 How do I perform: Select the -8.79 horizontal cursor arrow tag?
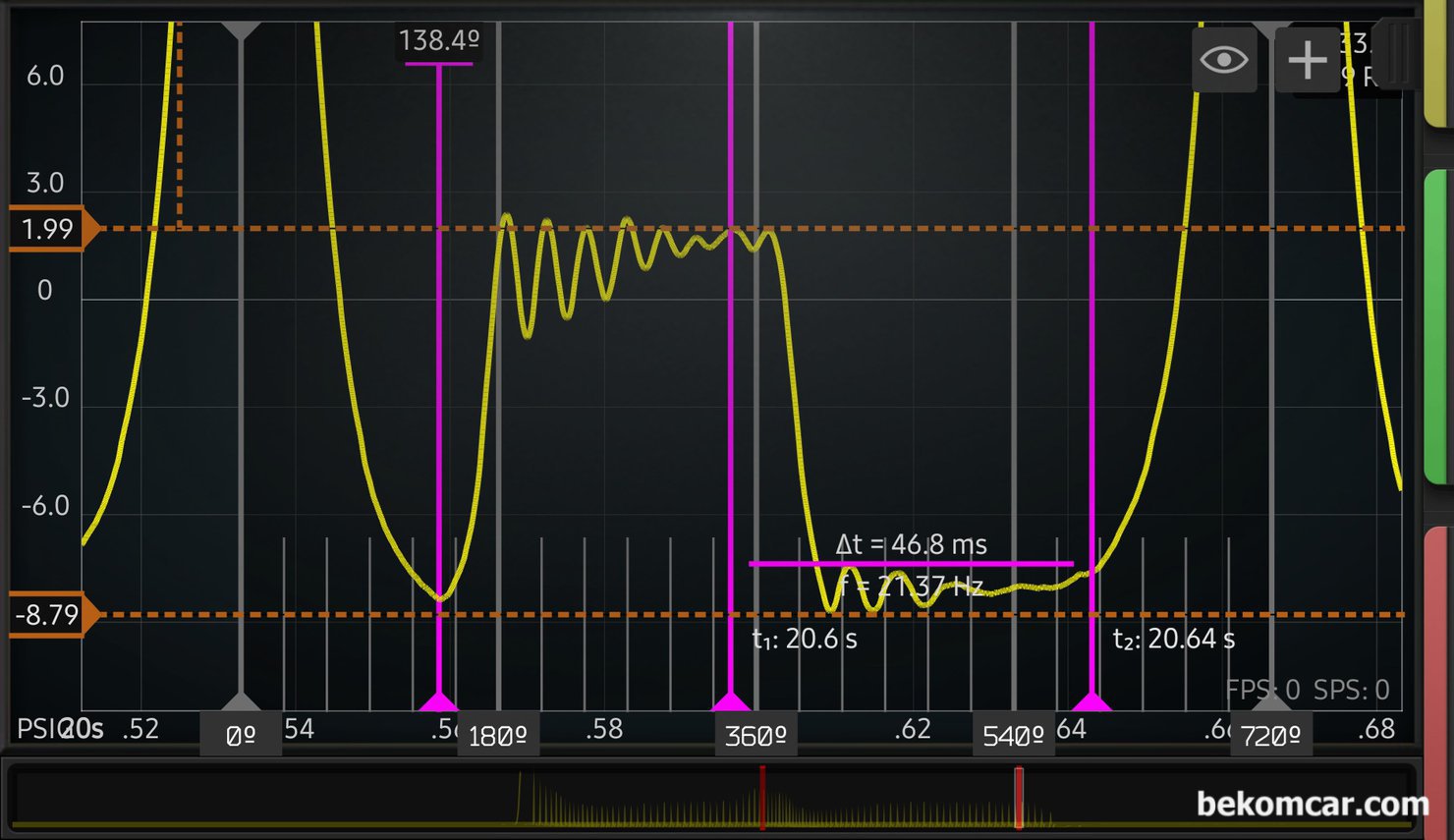click(x=51, y=615)
